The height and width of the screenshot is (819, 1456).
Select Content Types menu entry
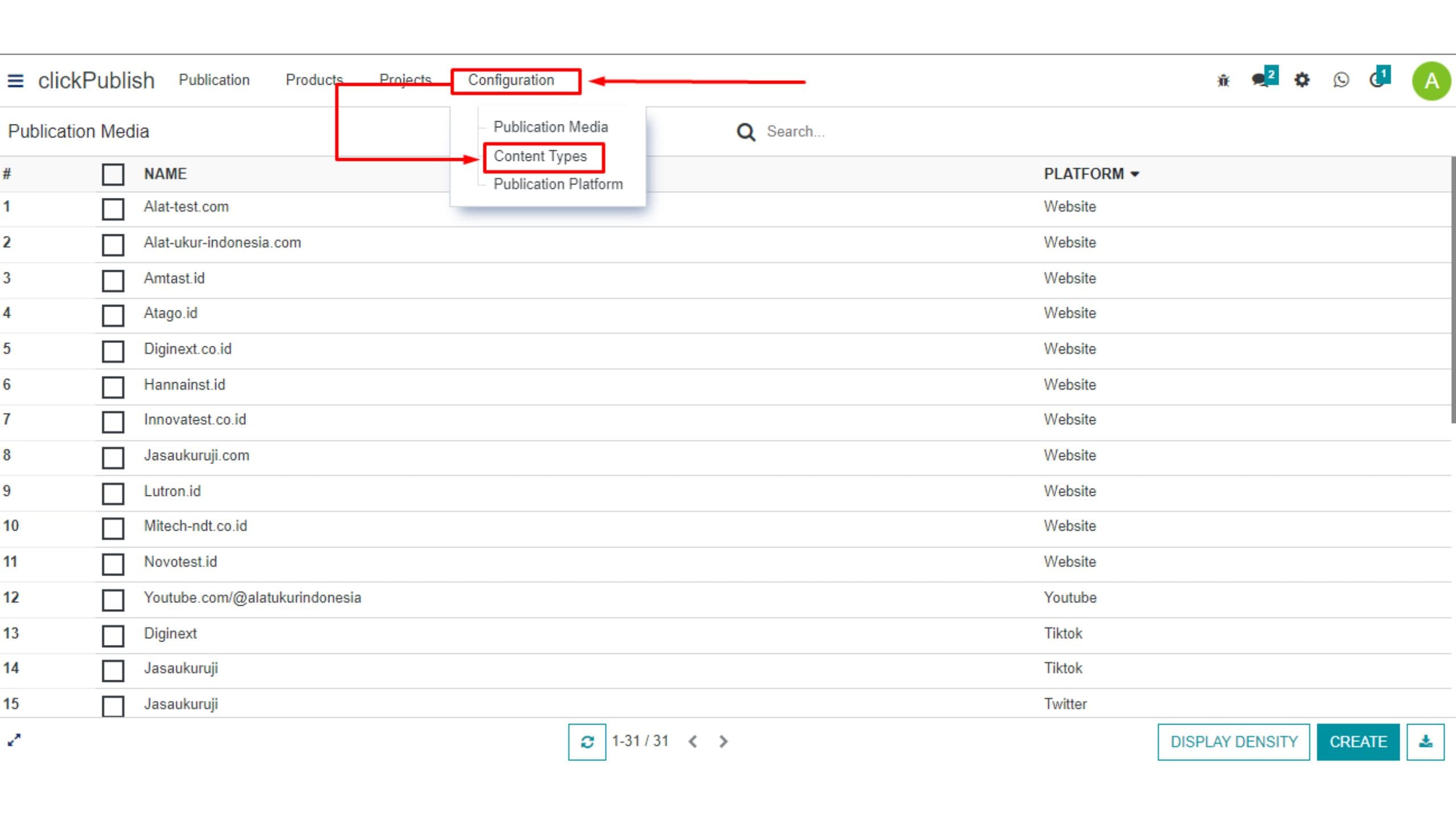tap(540, 156)
